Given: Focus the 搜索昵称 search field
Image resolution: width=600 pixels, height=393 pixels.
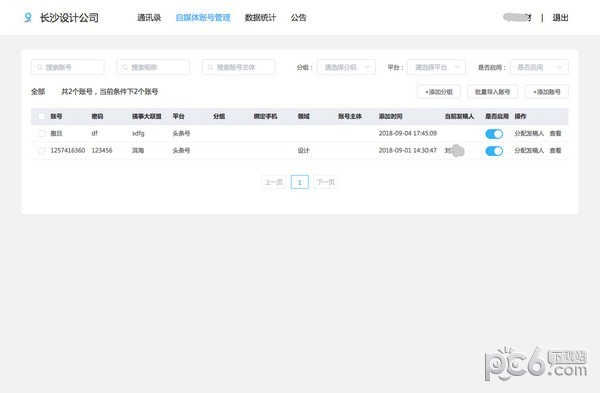Looking at the screenshot, I should point(153,67).
